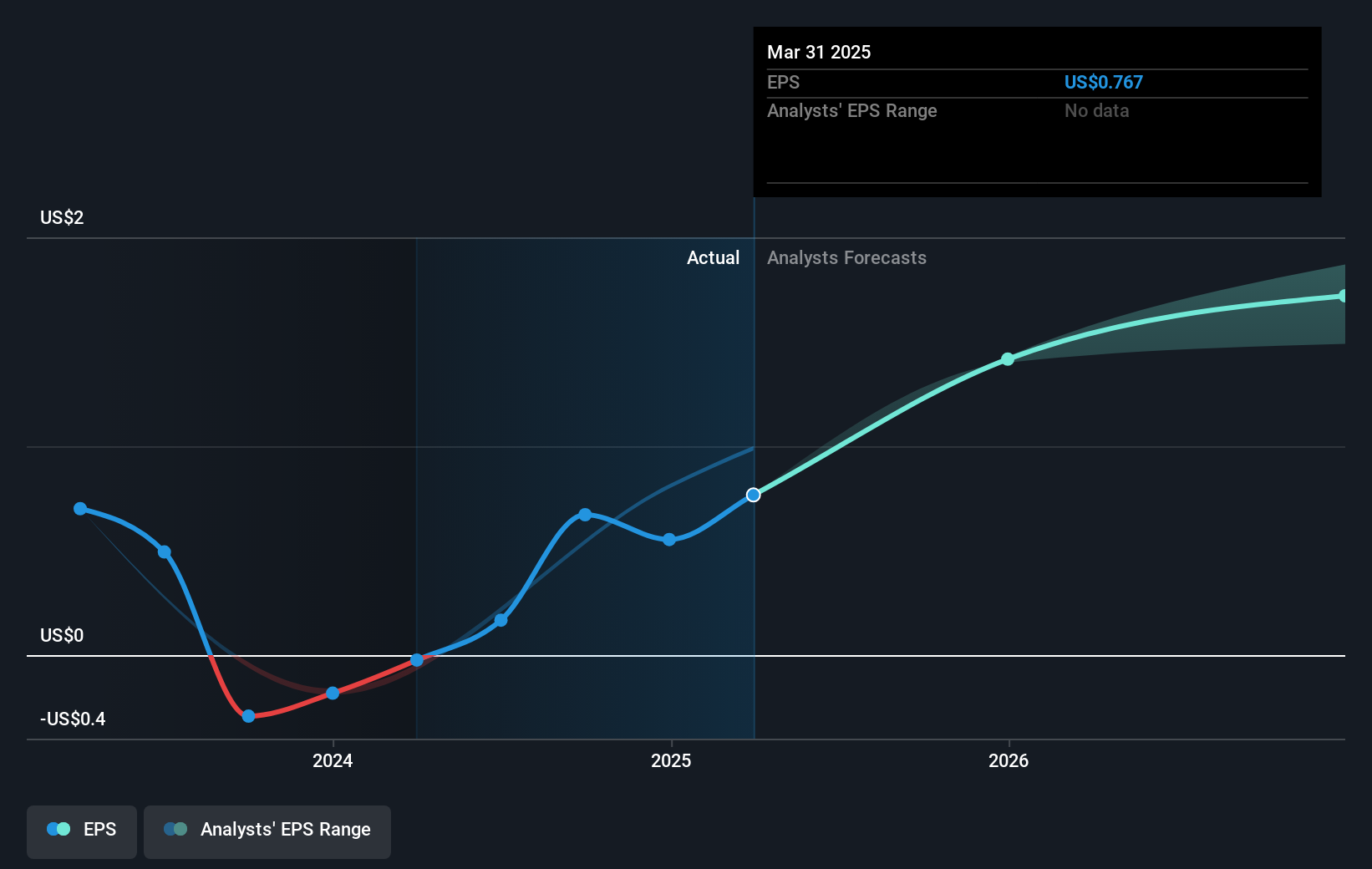
Task: Click the EPS peak data point in late 2024
Action: tap(585, 515)
